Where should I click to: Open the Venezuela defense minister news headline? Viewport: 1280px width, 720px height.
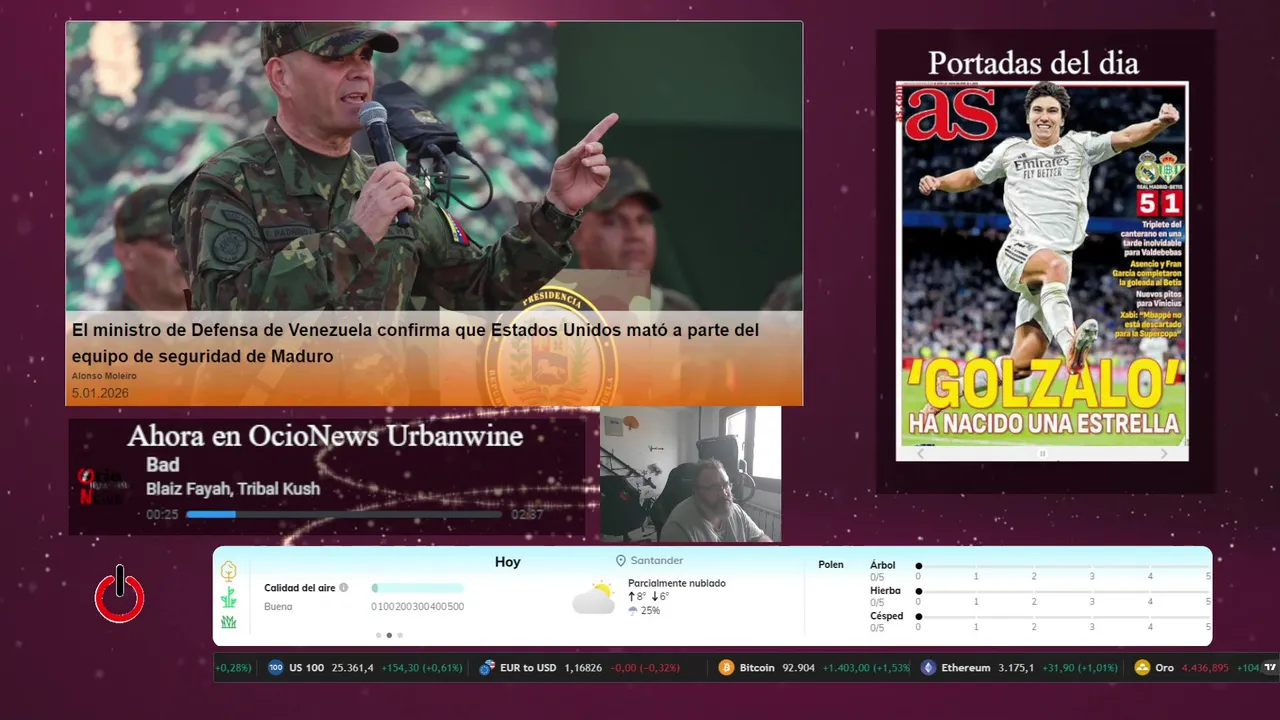[x=415, y=343]
